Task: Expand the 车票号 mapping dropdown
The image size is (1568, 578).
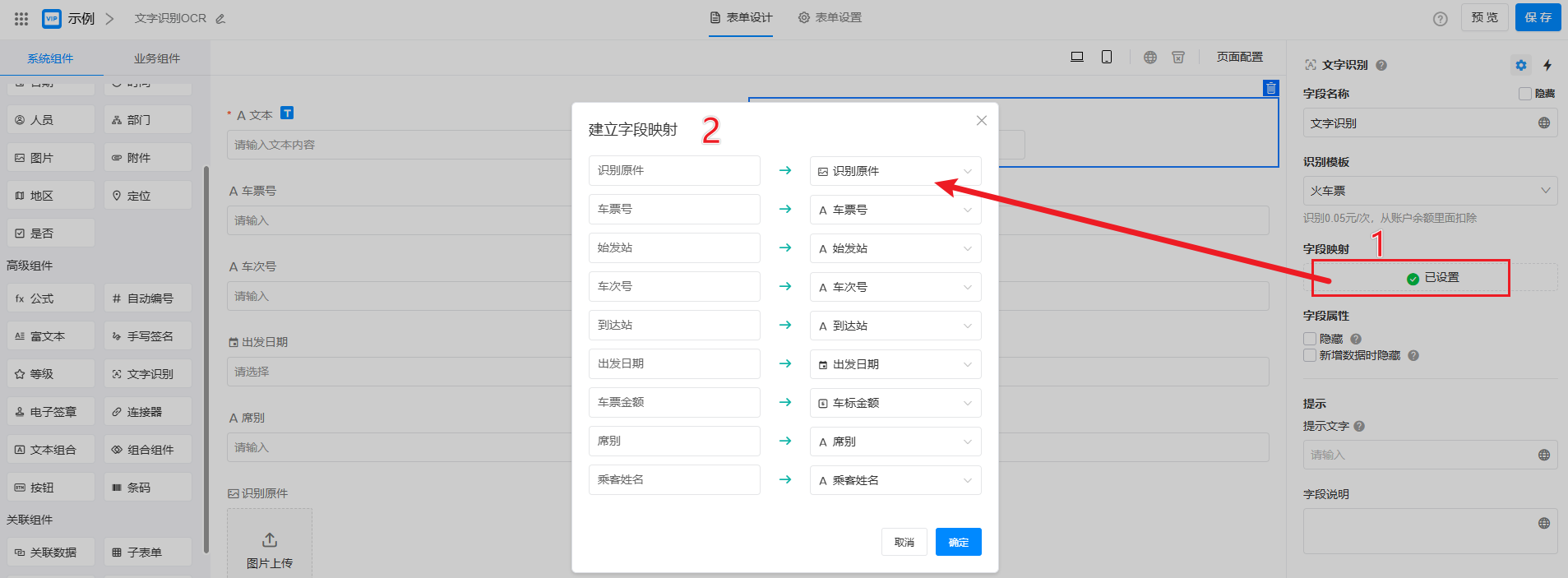Action: [895, 210]
